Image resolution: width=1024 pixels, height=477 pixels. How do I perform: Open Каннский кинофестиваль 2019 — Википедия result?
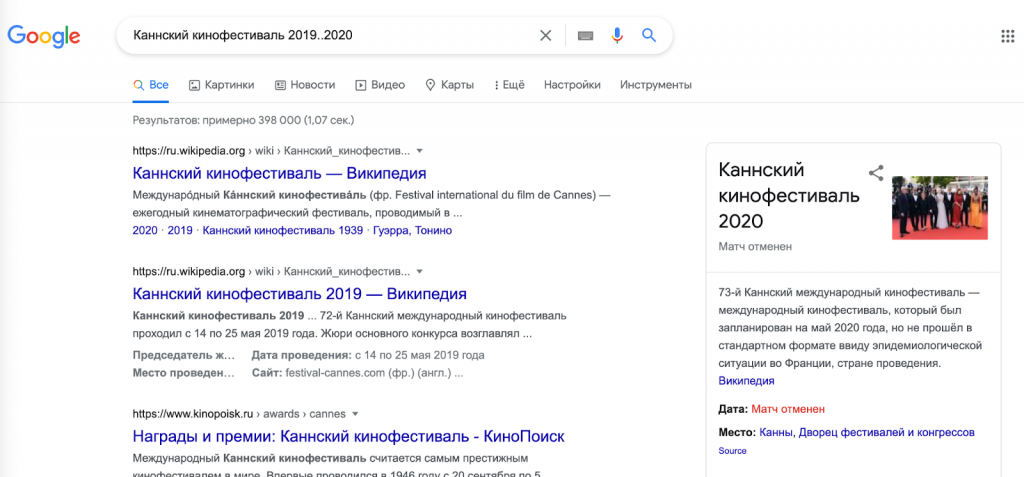pos(299,294)
